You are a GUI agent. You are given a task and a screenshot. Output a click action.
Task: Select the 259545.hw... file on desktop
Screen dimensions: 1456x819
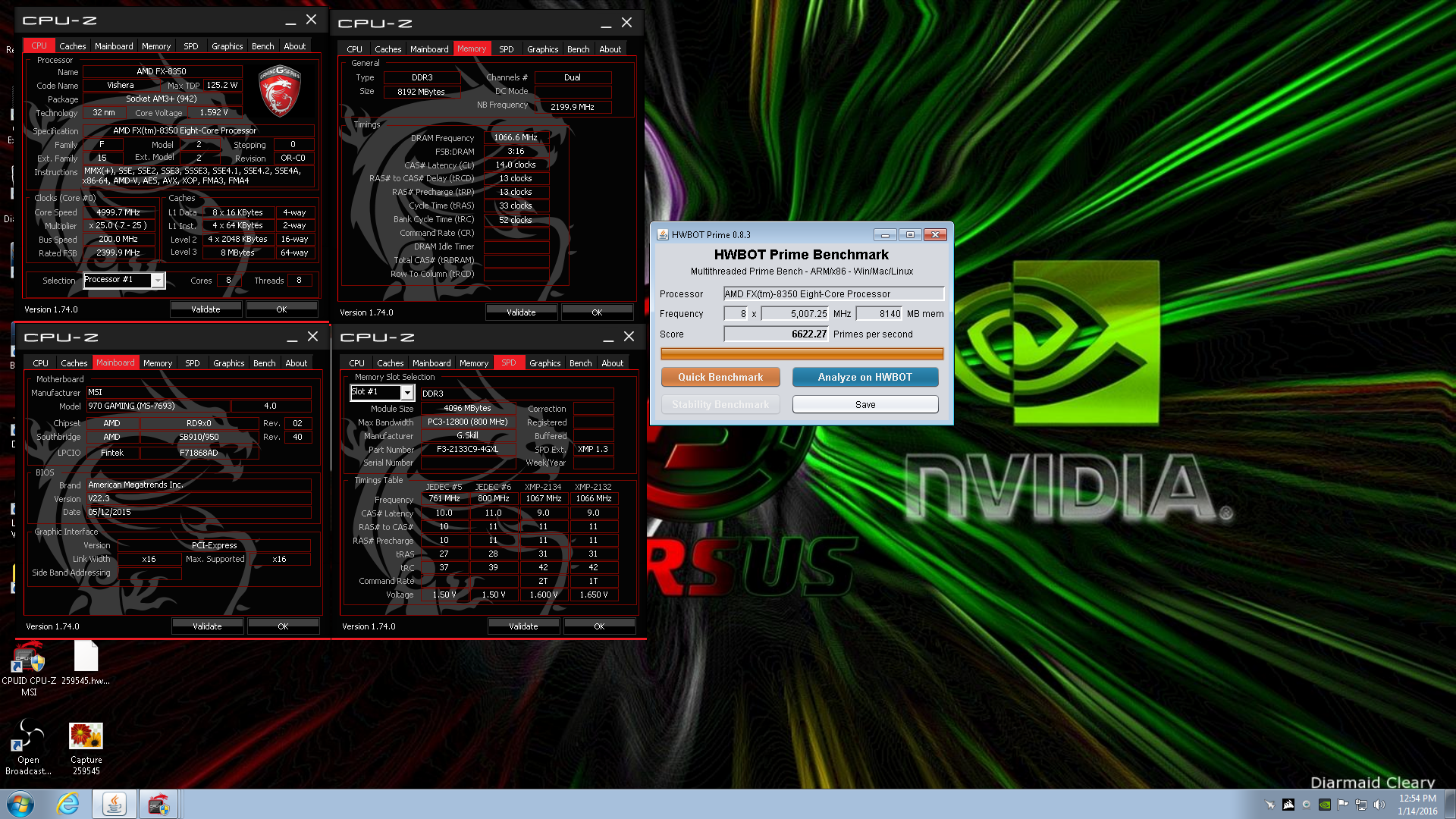86,664
